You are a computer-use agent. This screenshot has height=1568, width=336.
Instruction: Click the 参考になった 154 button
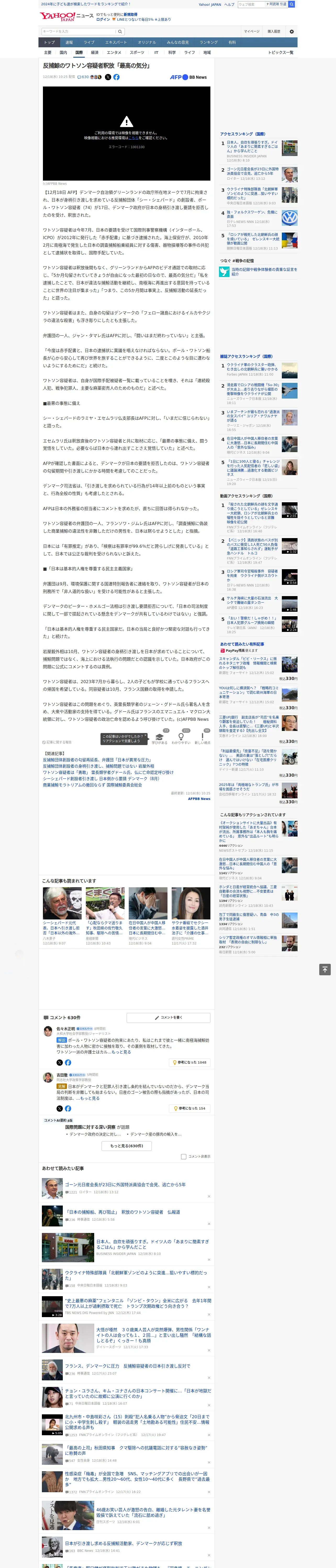point(190,1108)
